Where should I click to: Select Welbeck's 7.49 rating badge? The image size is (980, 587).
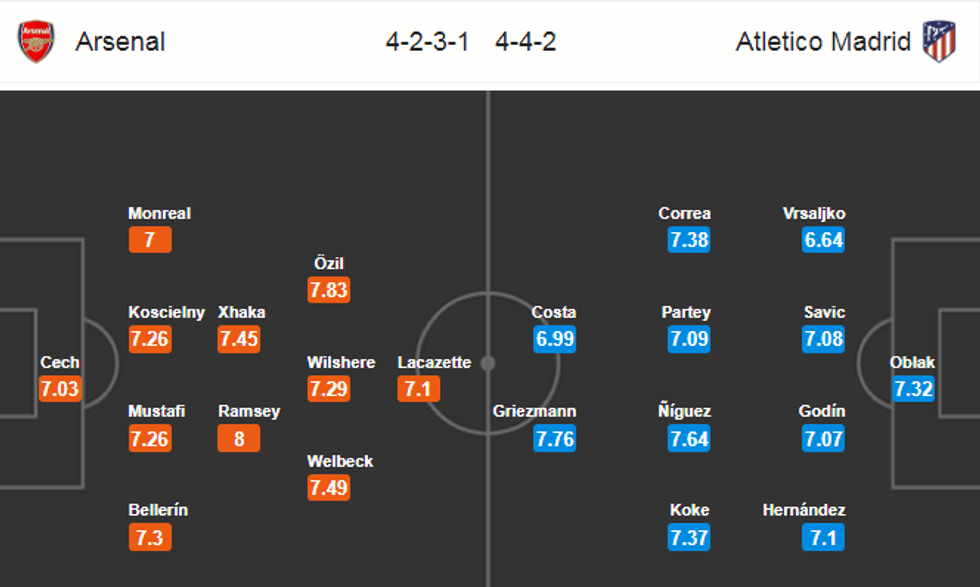329,487
